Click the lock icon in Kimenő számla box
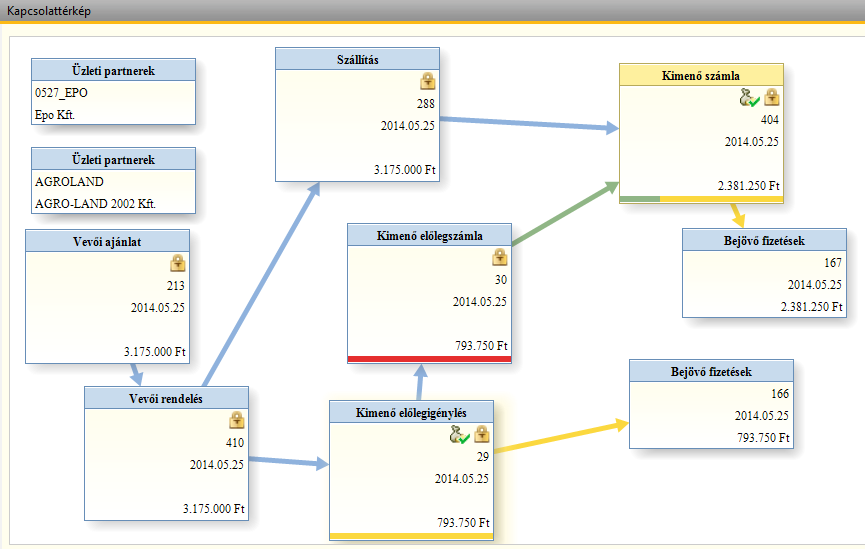Viewport: 865px width, 549px height. (772, 97)
